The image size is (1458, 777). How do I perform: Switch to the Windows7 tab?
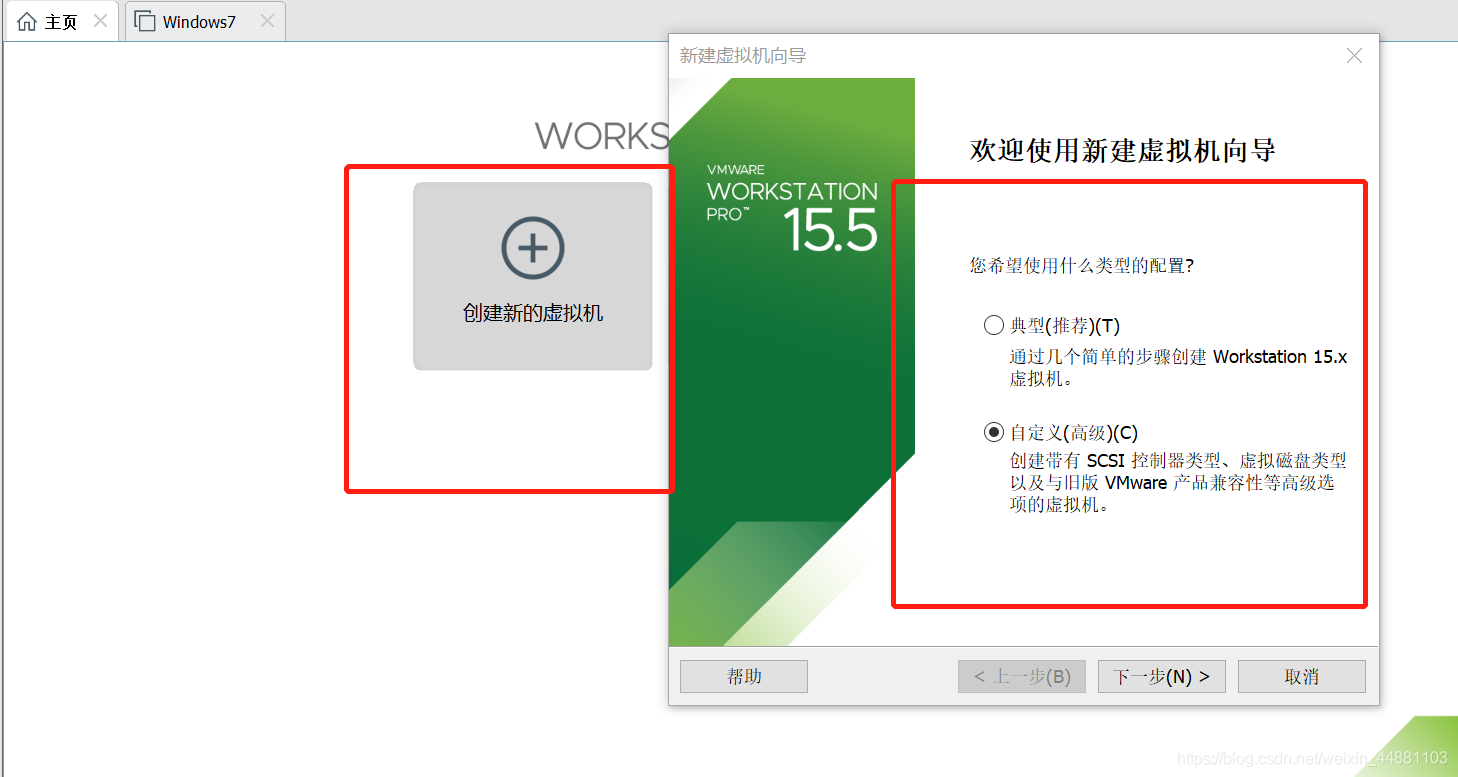[x=205, y=21]
